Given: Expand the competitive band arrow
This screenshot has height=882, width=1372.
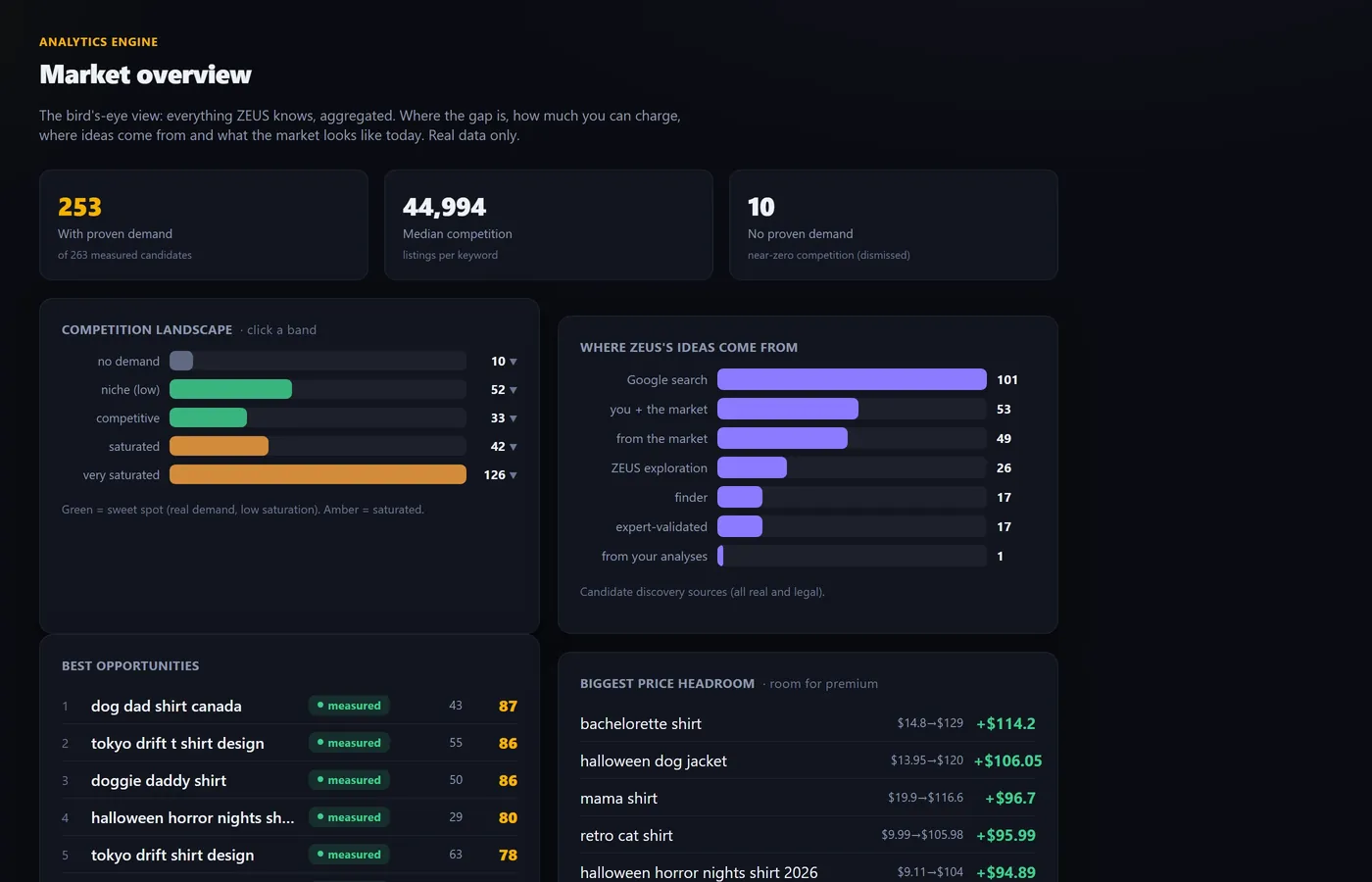Looking at the screenshot, I should point(514,418).
